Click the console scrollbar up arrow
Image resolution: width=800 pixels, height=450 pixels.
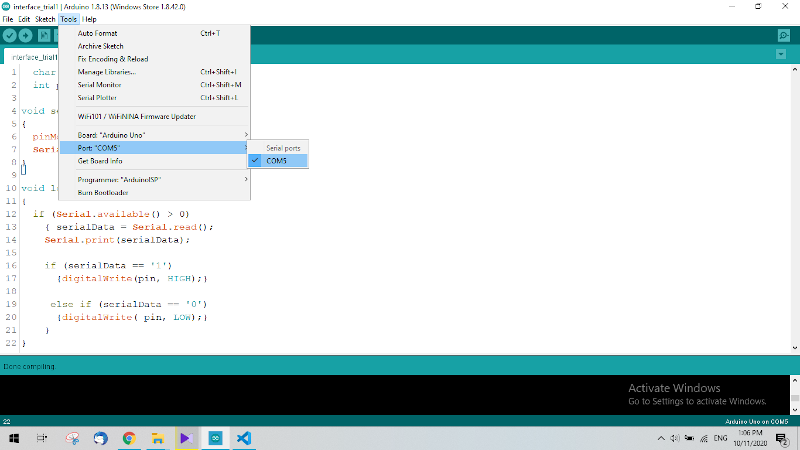795,380
